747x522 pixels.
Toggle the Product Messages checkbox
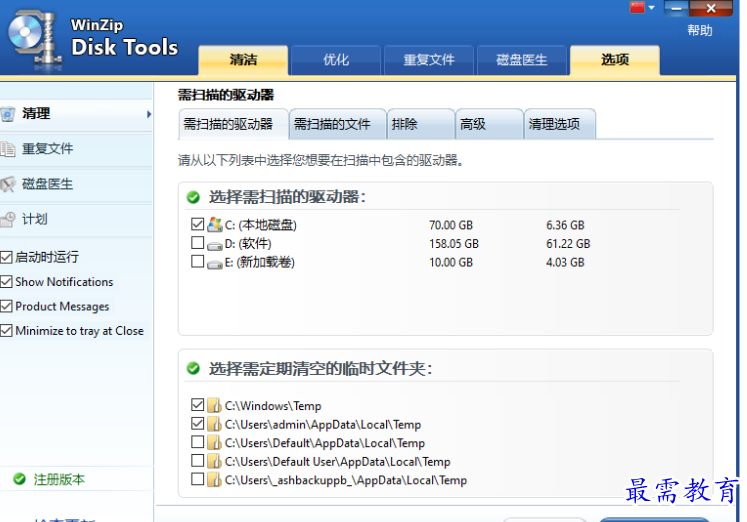6,306
